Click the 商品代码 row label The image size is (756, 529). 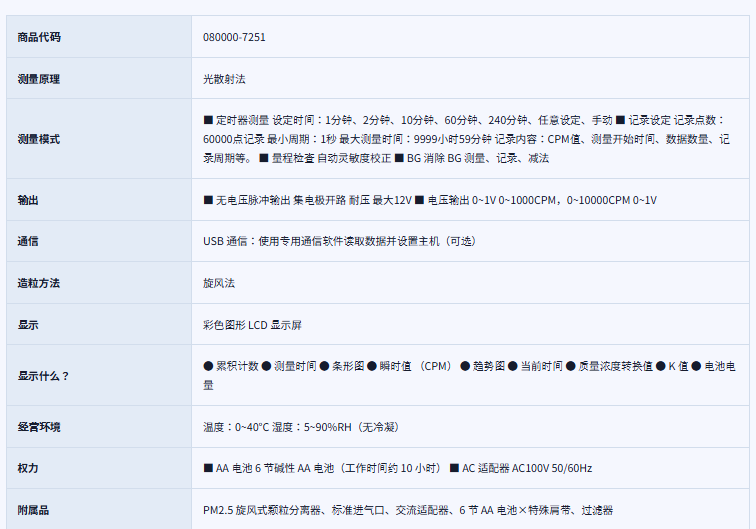point(39,37)
